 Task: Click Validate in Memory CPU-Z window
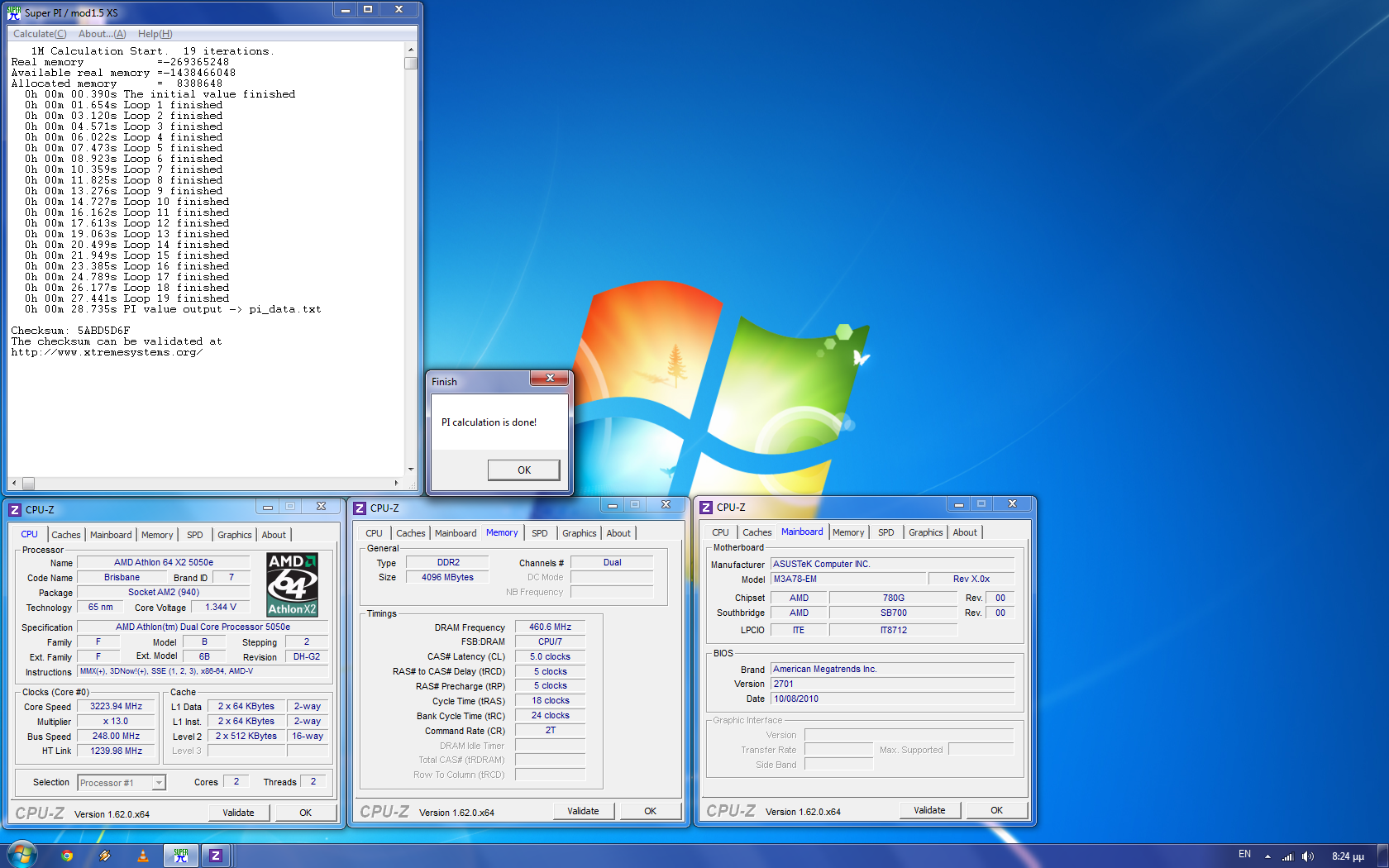[583, 811]
